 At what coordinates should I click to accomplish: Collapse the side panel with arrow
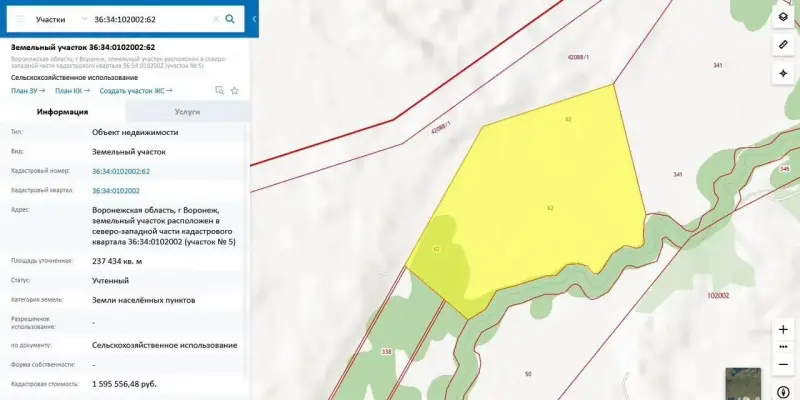[x=254, y=19]
